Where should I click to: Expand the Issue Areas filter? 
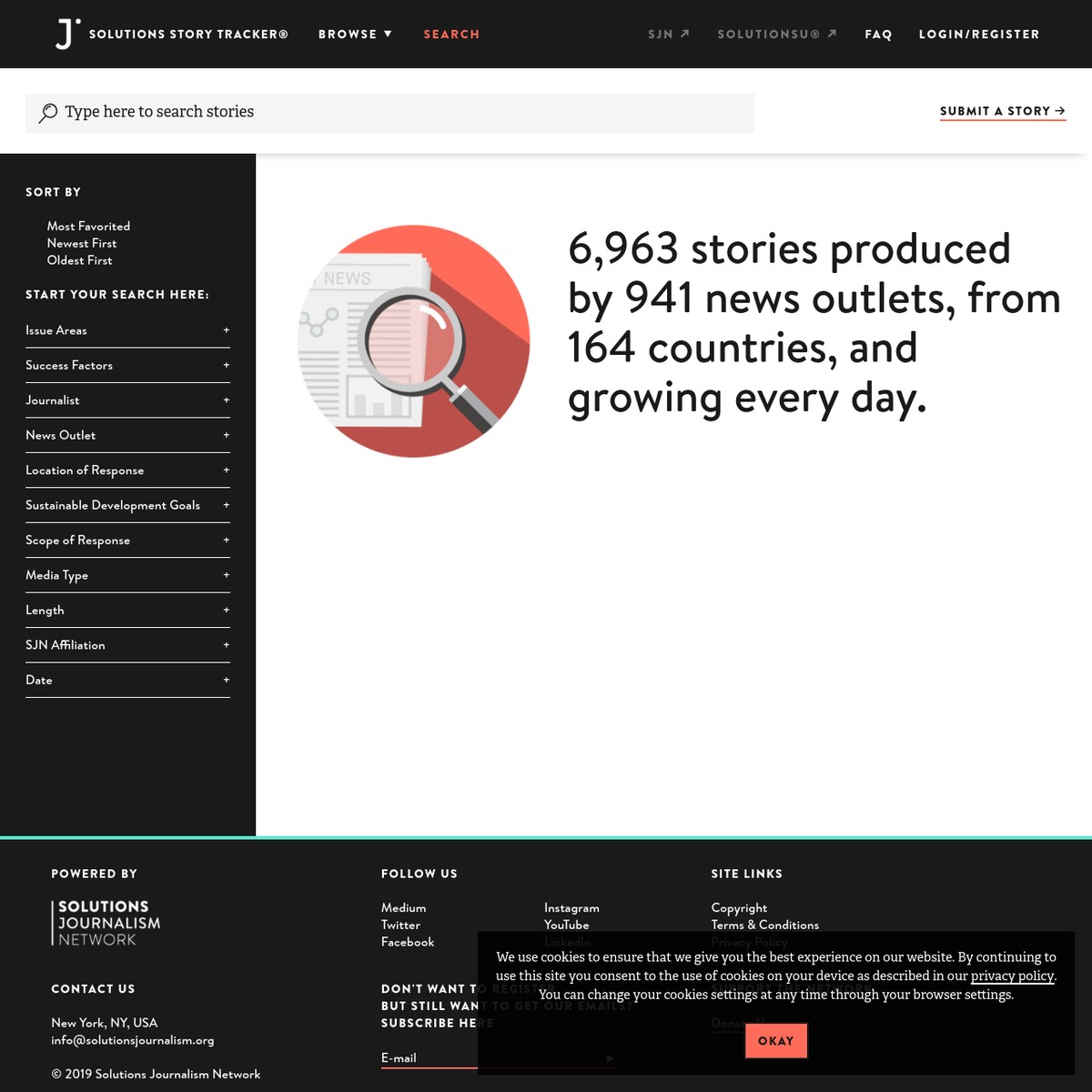pos(127,330)
